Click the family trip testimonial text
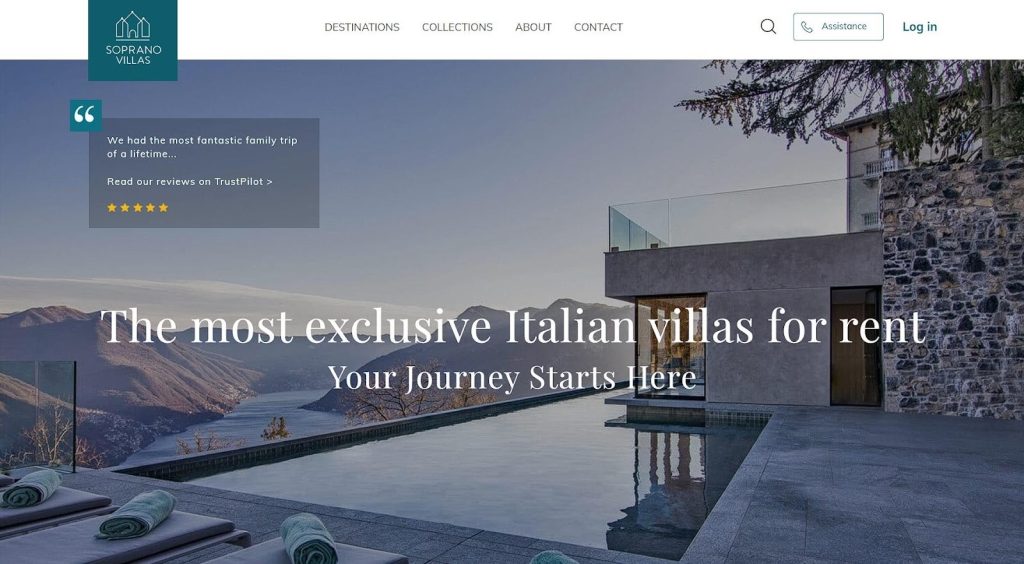 202,147
